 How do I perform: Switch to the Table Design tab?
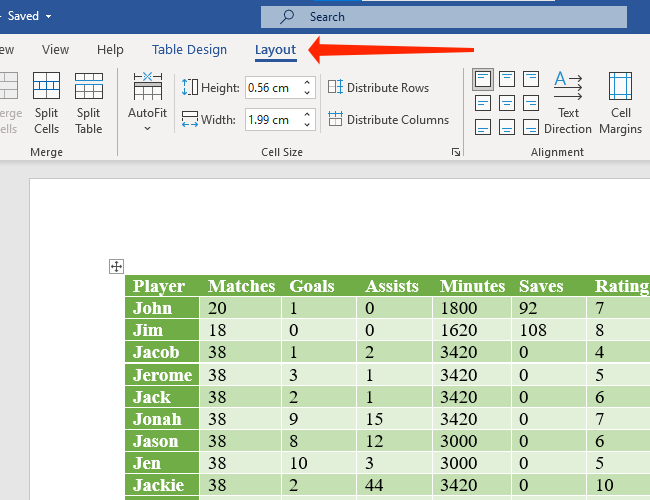pos(189,50)
